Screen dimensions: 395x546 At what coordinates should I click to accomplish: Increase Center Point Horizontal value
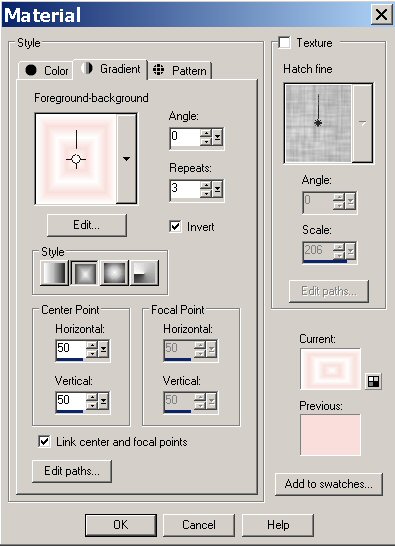click(x=92, y=345)
